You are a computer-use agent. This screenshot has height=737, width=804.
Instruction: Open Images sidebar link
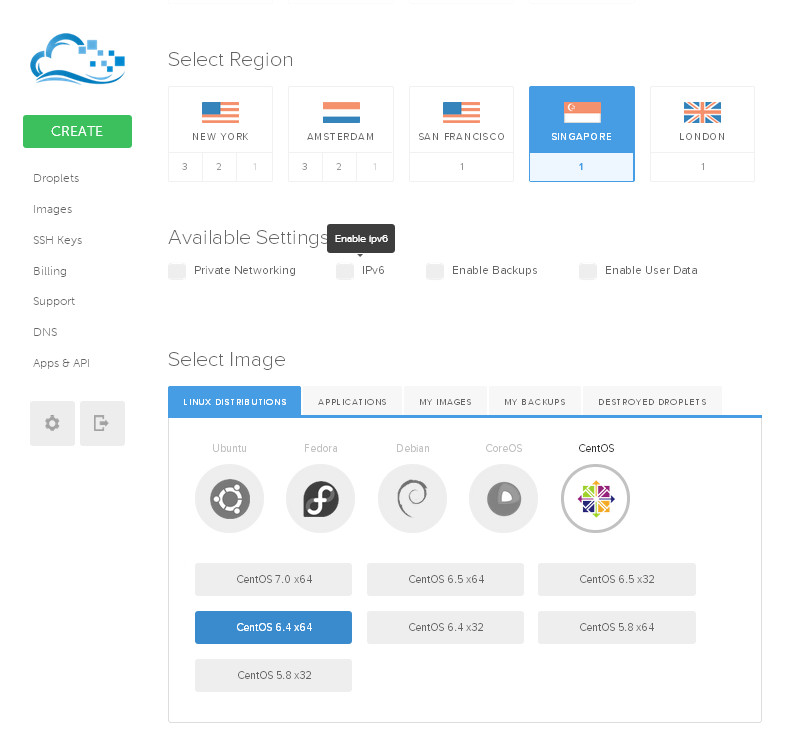(x=52, y=209)
